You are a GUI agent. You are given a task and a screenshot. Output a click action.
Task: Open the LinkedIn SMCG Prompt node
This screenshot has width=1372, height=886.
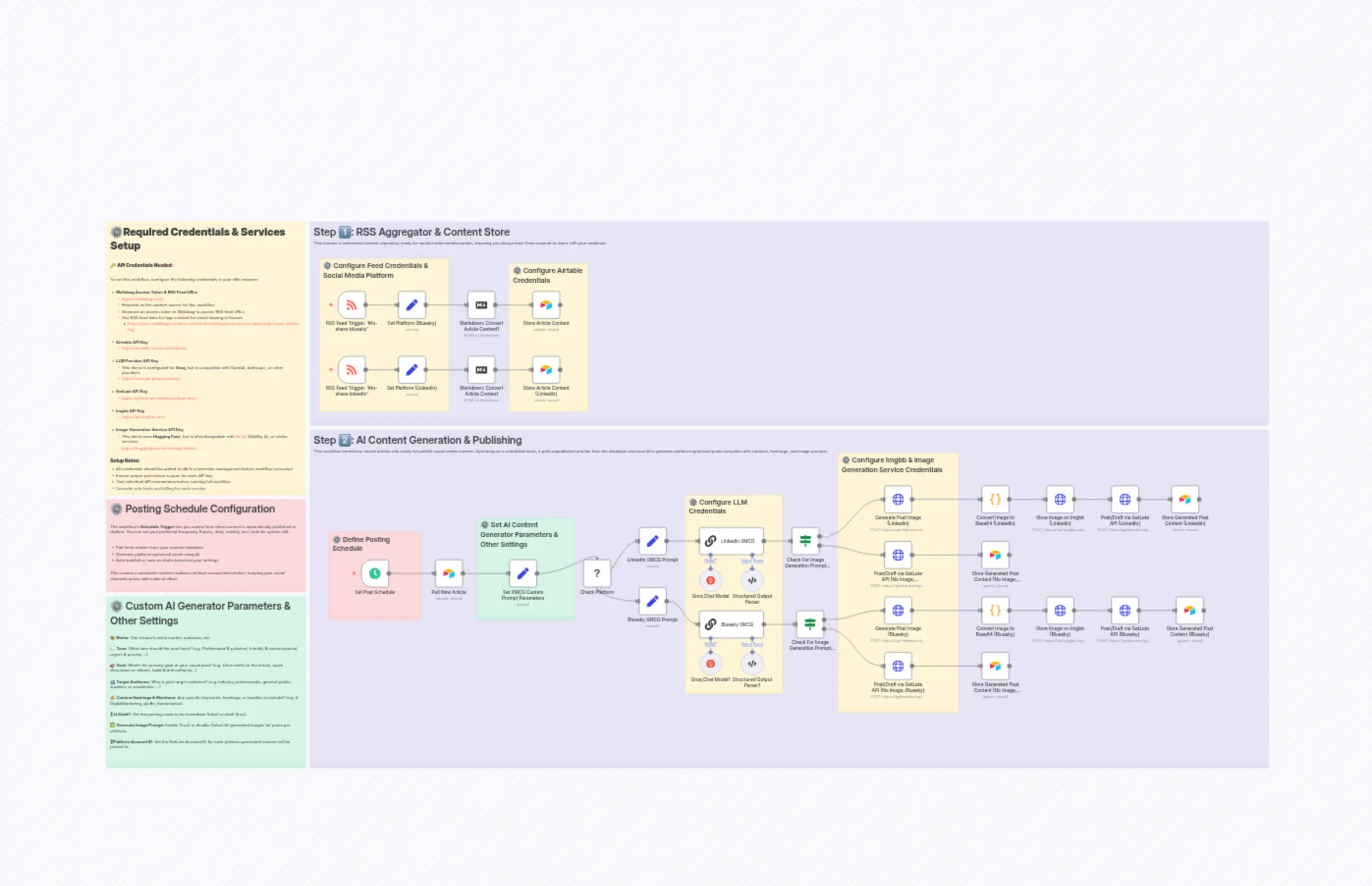(653, 541)
